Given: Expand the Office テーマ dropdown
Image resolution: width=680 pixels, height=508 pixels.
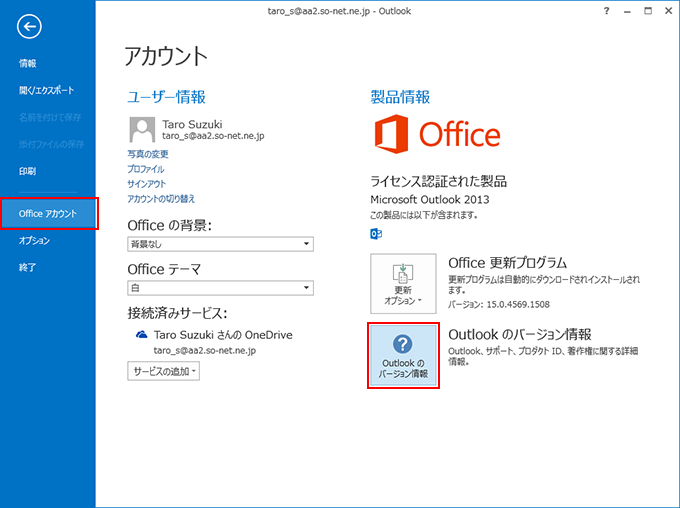Looking at the screenshot, I should (x=220, y=288).
